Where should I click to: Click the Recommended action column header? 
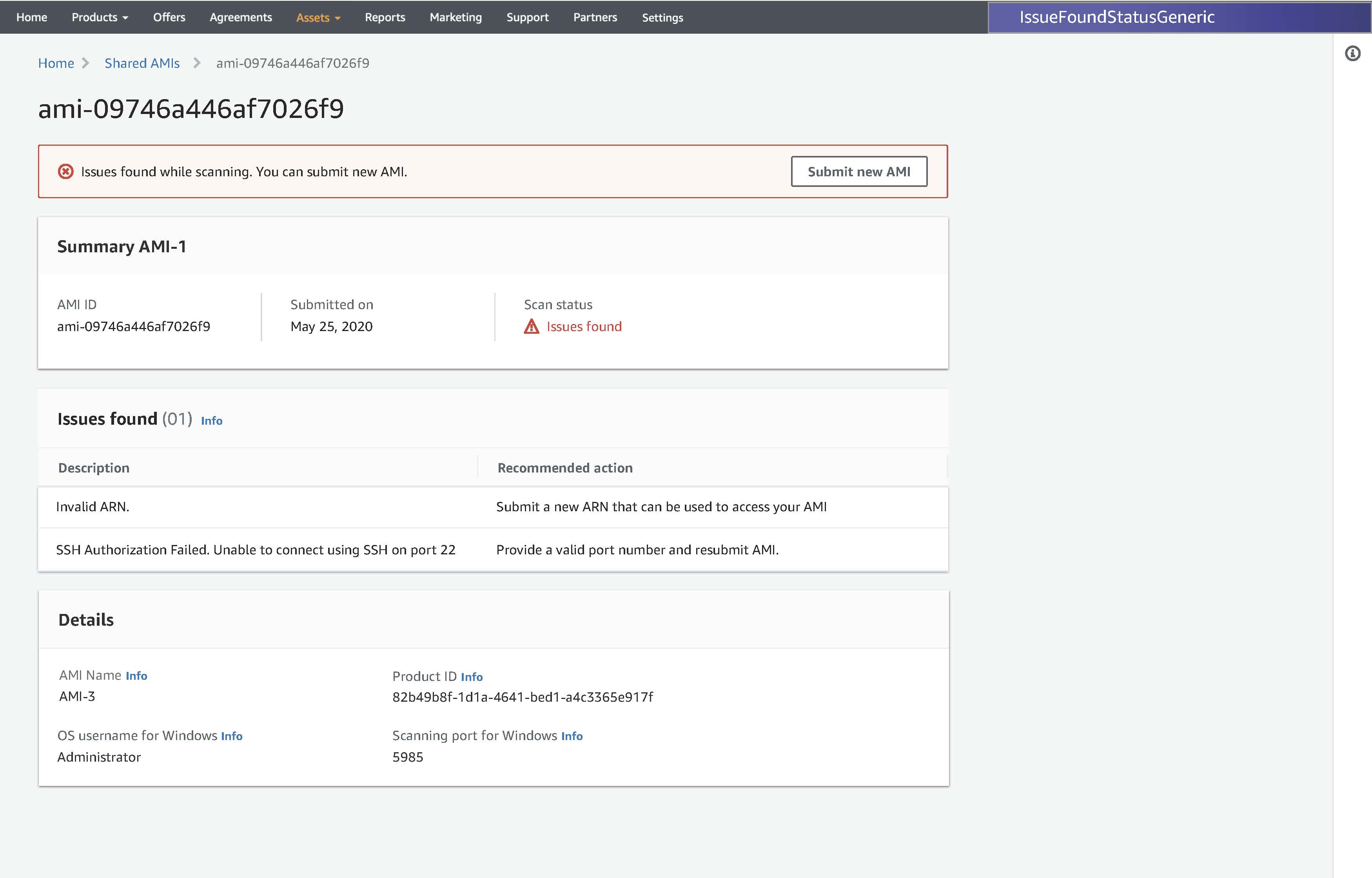click(x=565, y=468)
